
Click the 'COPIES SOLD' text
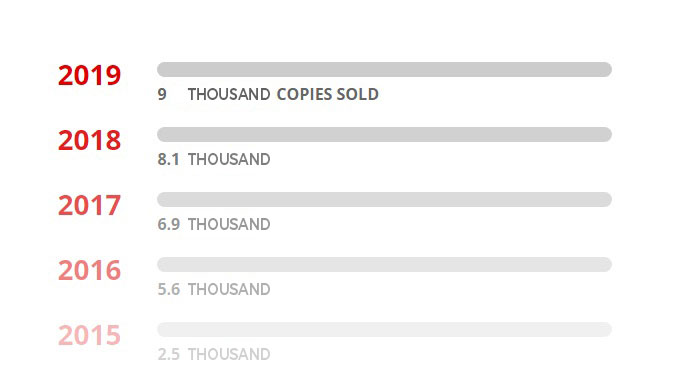coord(328,94)
